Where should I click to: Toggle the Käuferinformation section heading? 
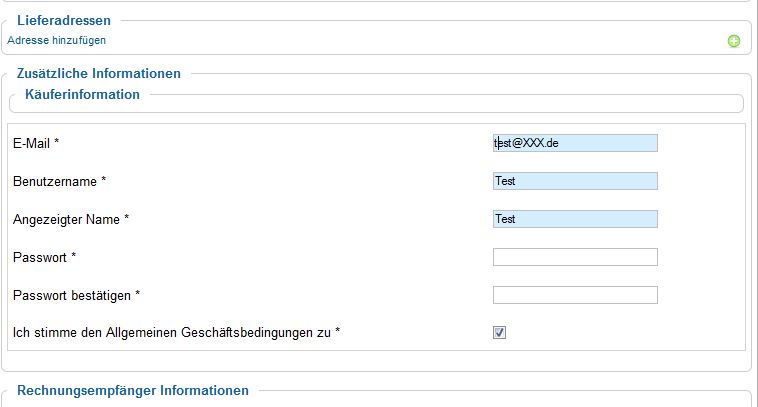point(82,94)
